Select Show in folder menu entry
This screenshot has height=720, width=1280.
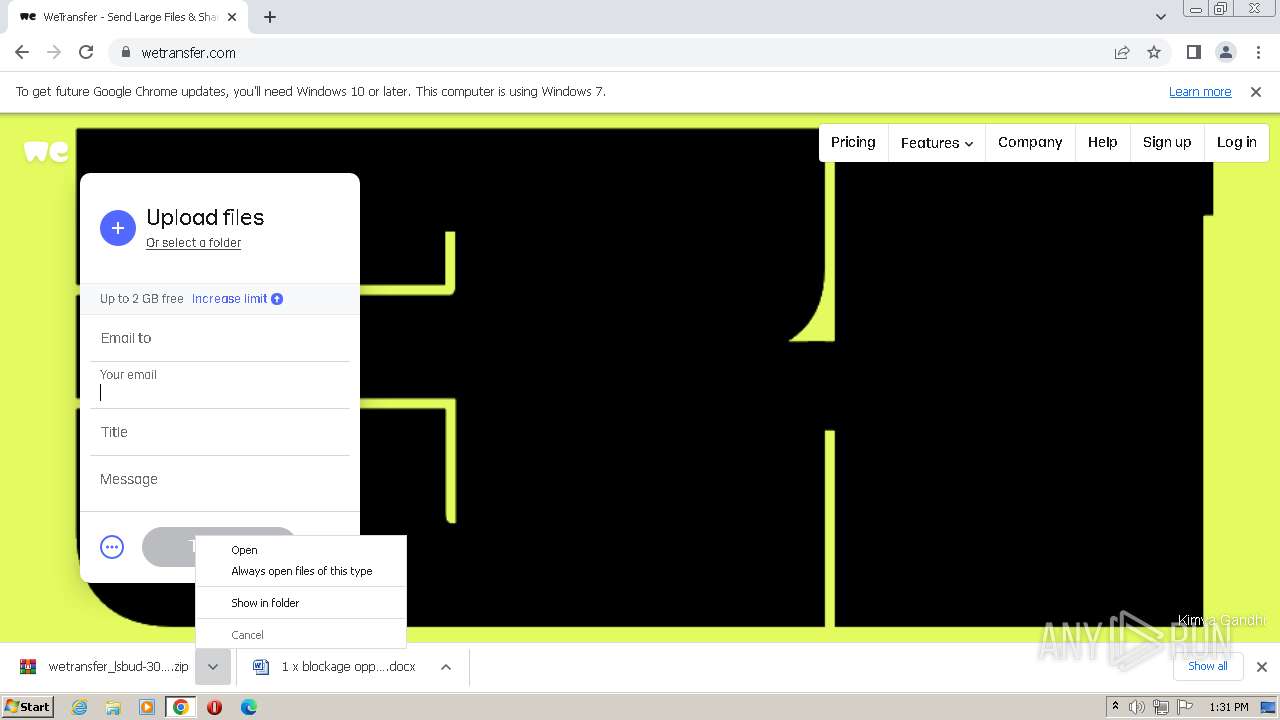301,603
